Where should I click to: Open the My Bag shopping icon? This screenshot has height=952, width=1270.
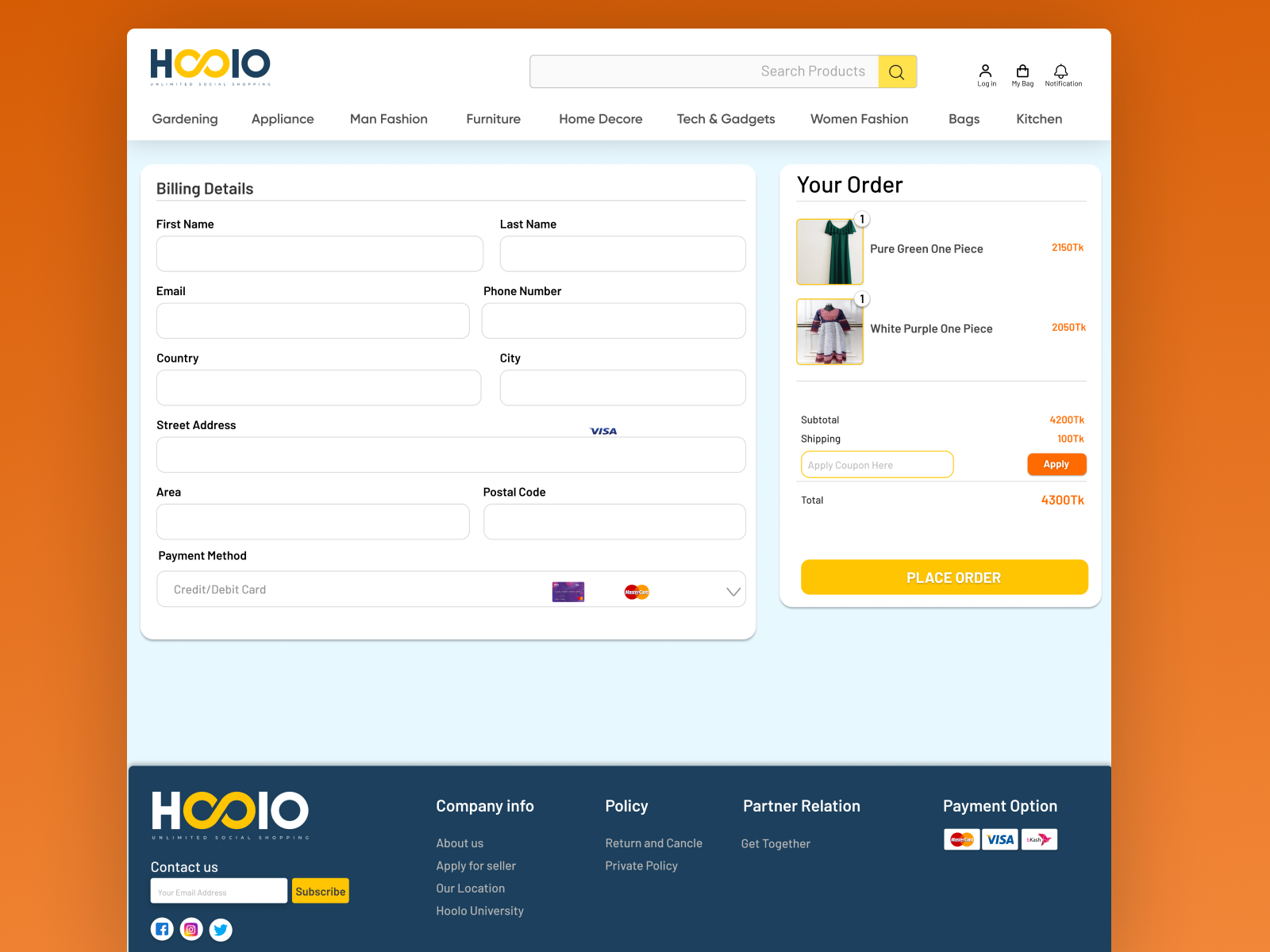(1022, 71)
